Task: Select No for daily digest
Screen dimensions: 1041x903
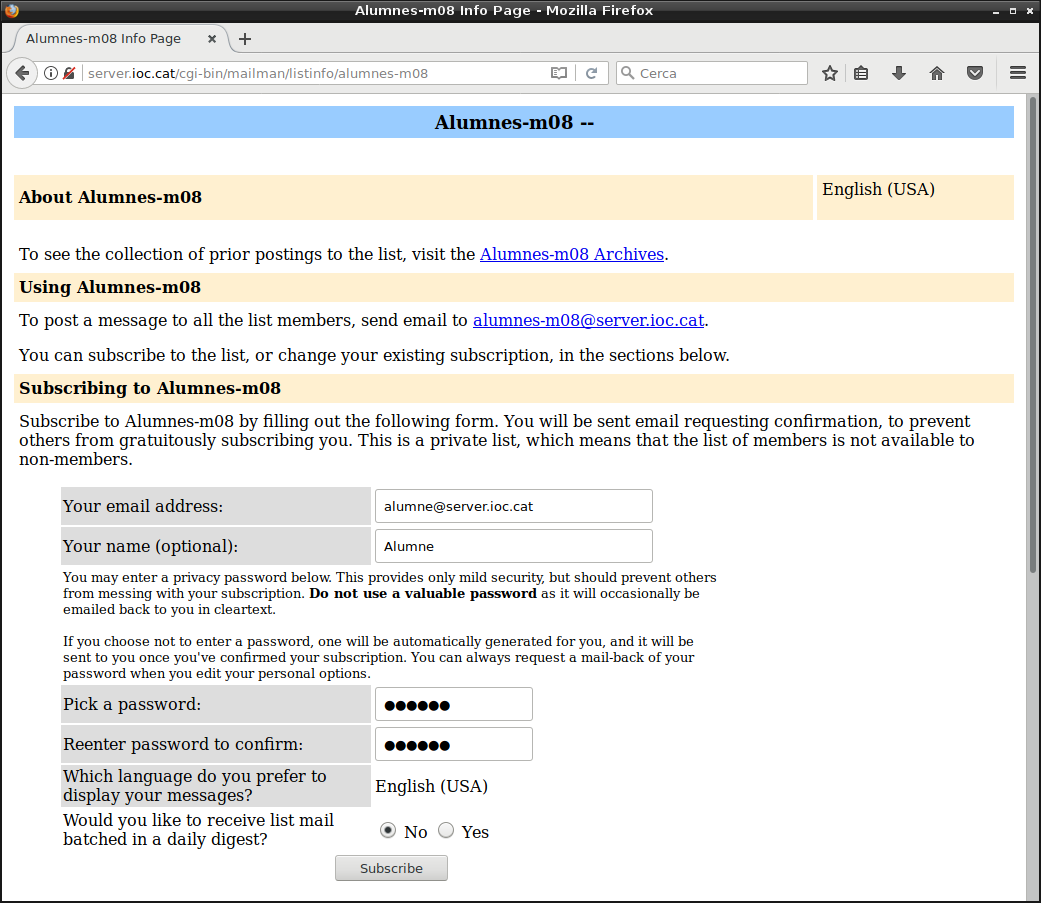Action: point(388,831)
